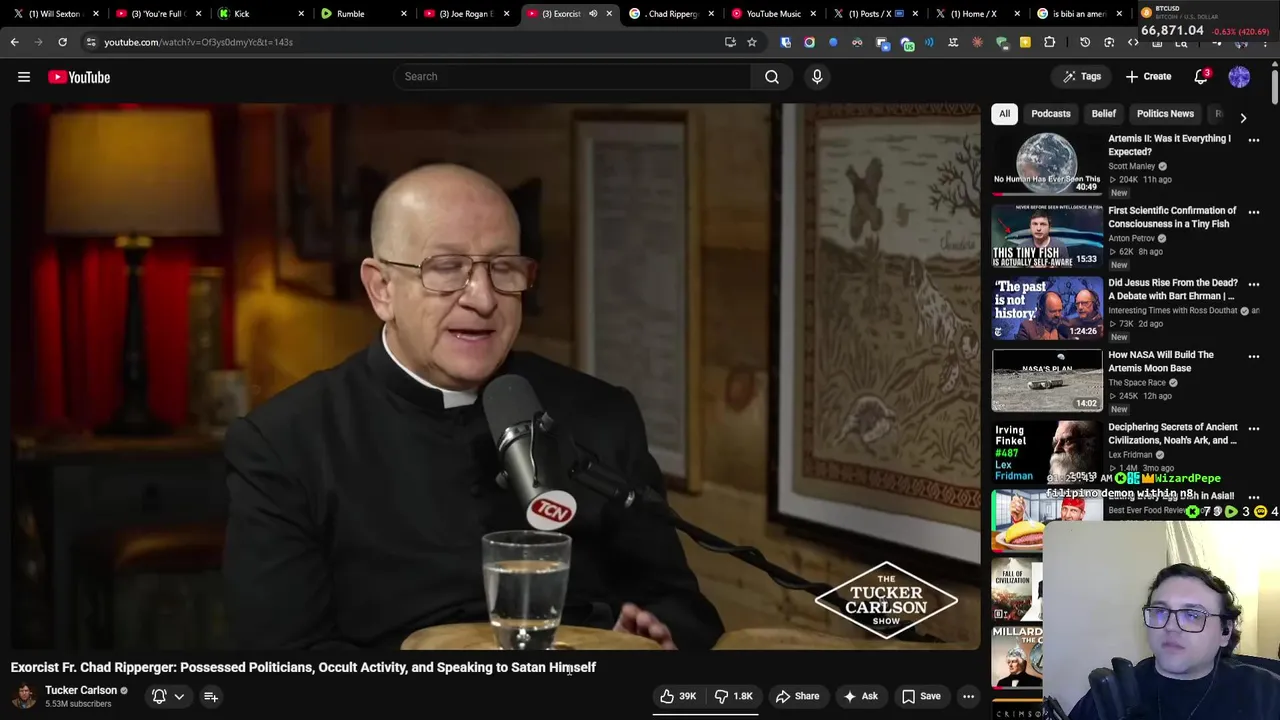Image resolution: width=1280 pixels, height=720 pixels.
Task: Open the Extensions puzzle icon
Action: pos(1049,42)
